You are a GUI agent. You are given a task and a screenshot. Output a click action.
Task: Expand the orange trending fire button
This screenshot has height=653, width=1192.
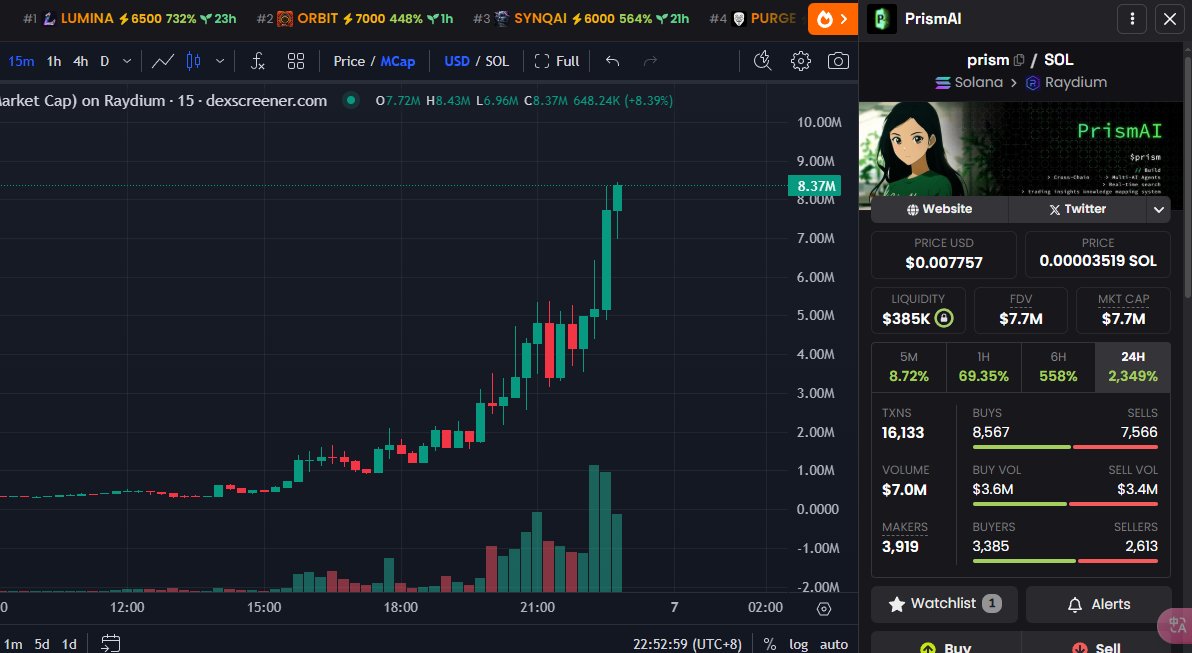pos(832,19)
